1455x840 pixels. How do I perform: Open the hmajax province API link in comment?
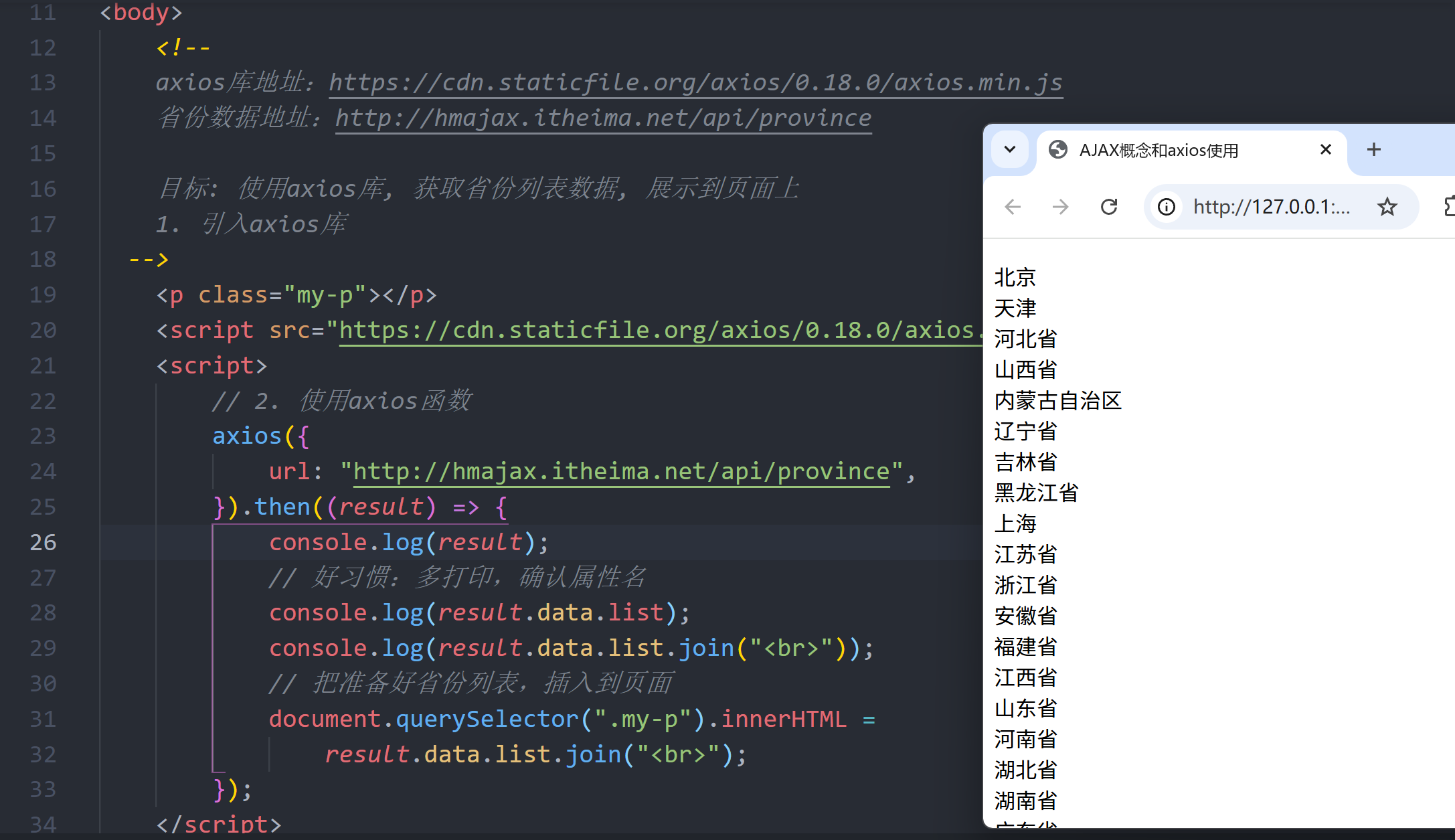tap(603, 118)
